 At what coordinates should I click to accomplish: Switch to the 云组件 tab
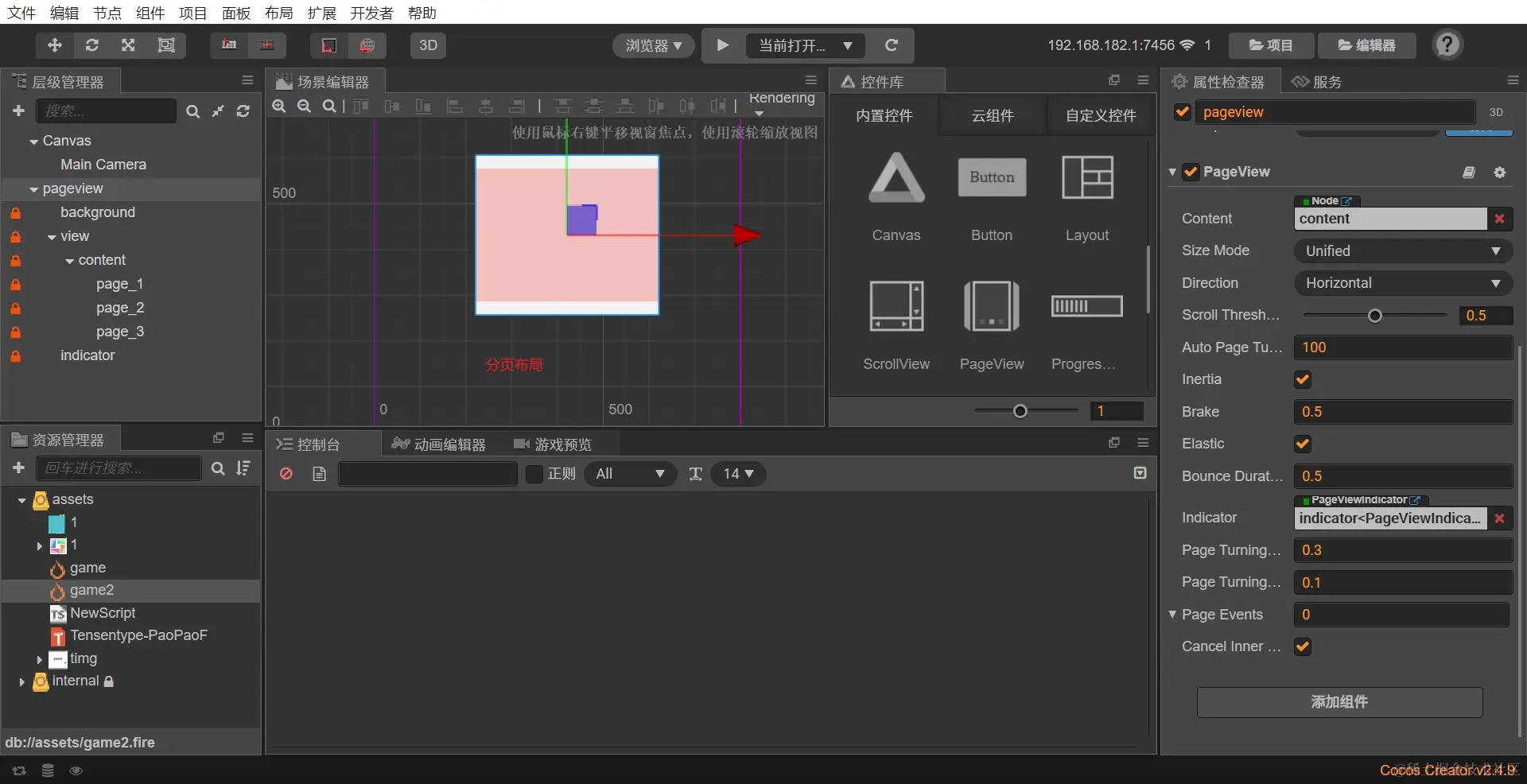point(993,115)
